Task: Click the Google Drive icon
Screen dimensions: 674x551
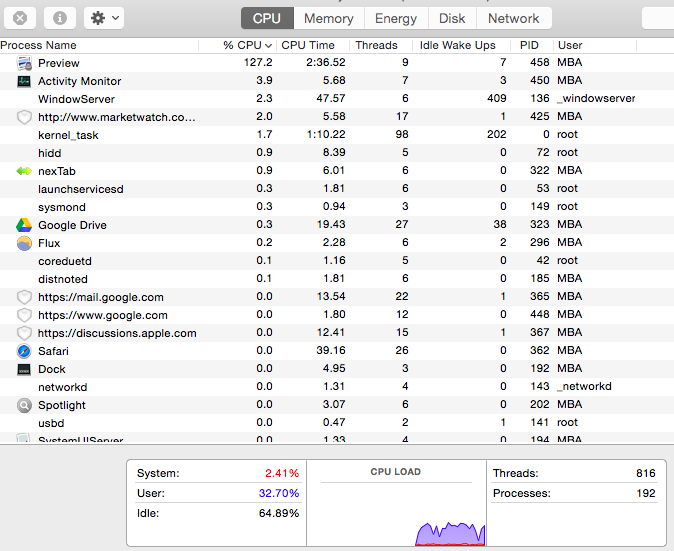Action: coord(24,225)
